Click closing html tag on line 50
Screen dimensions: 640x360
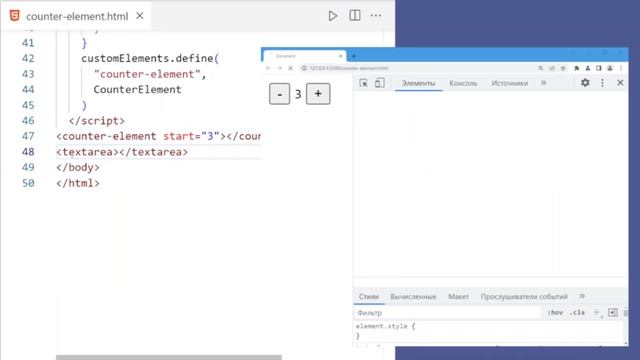click(78, 183)
